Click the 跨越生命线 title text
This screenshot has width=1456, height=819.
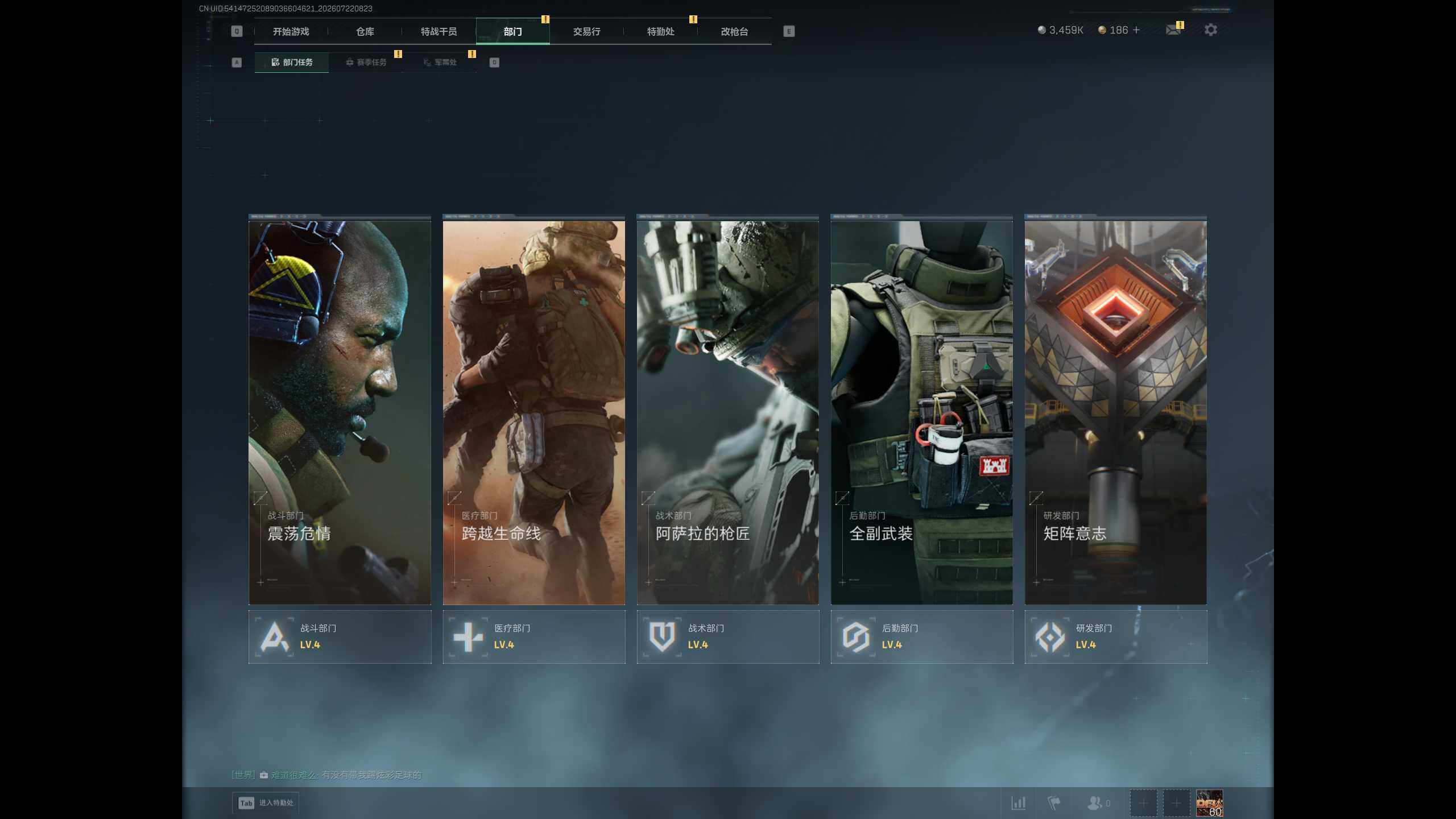(x=501, y=533)
